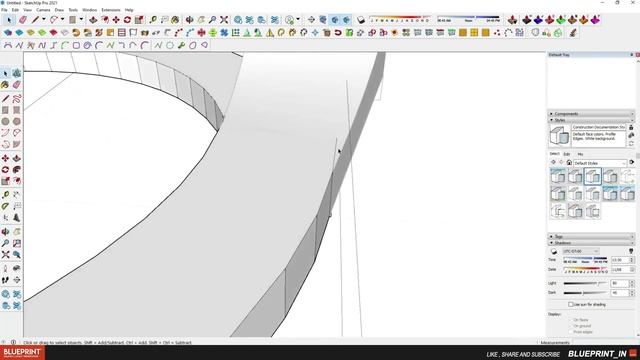Expand the Tags panel
640x360 pixels.
(591, 237)
